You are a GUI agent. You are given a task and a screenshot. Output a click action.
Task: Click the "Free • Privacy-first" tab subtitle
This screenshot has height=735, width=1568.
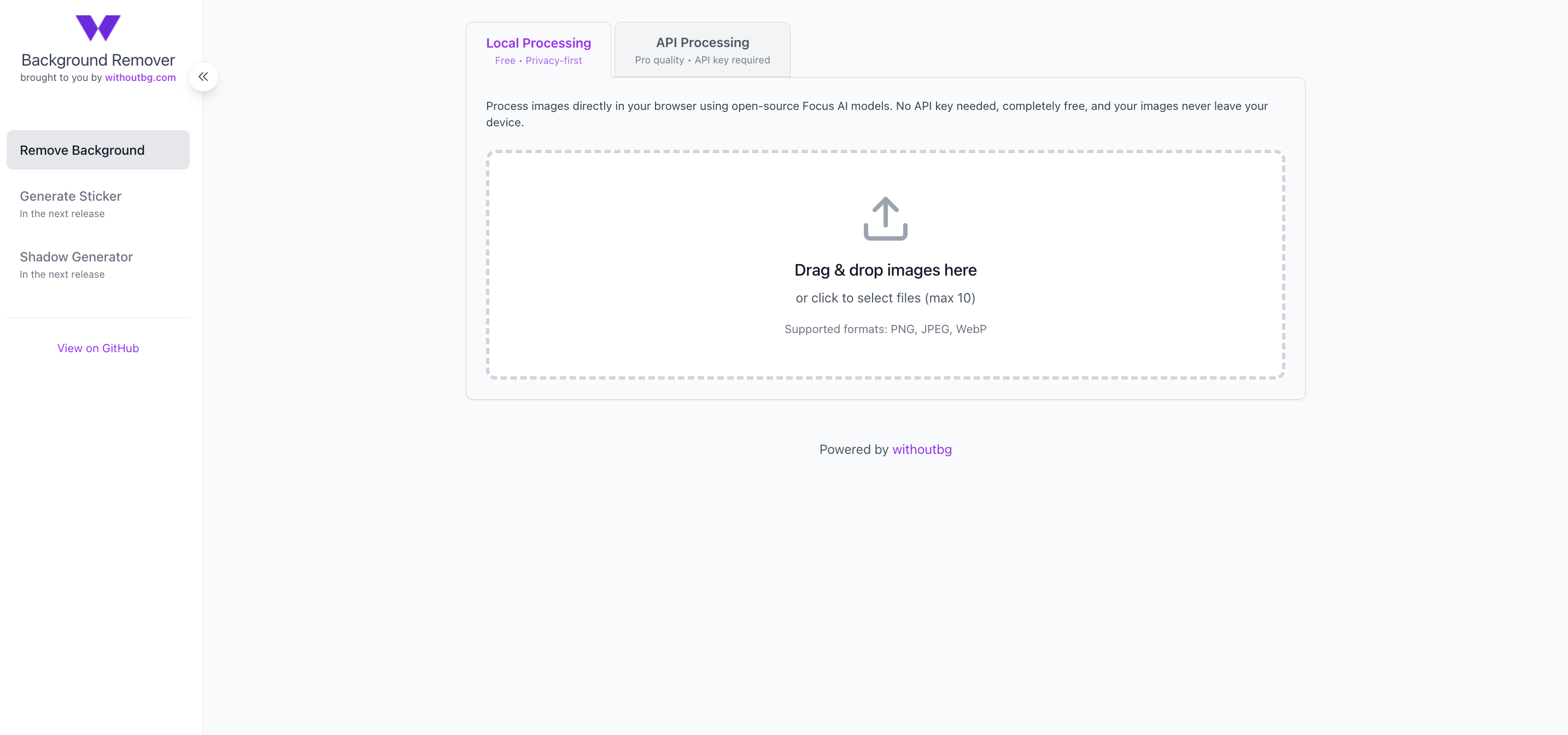coord(538,61)
